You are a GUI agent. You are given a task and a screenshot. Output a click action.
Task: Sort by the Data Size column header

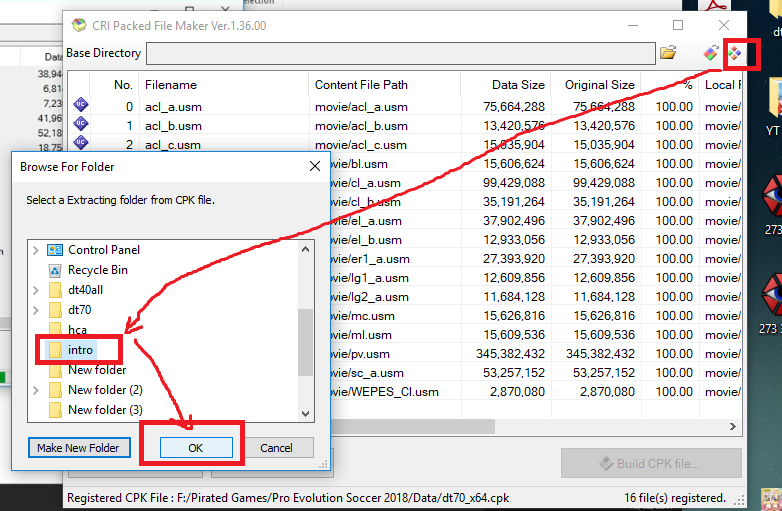(506, 85)
